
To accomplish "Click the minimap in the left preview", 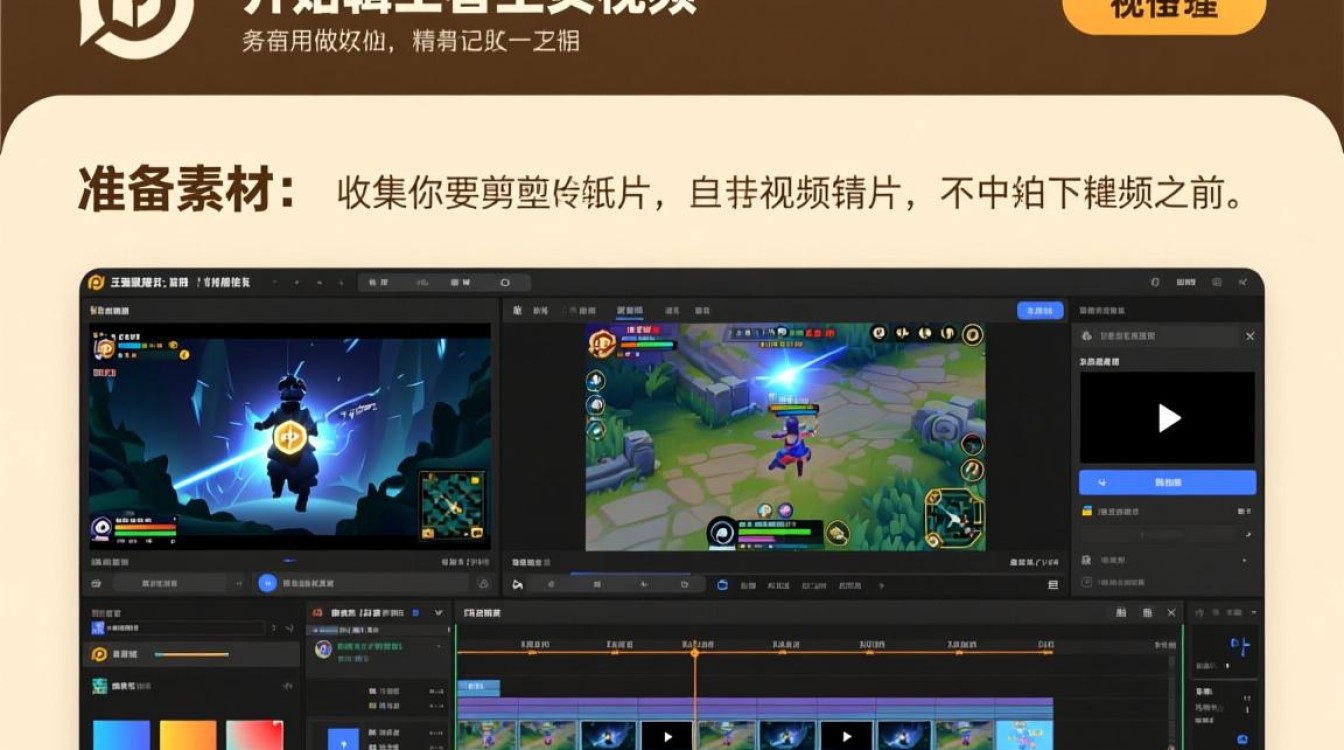I will click(x=452, y=505).
